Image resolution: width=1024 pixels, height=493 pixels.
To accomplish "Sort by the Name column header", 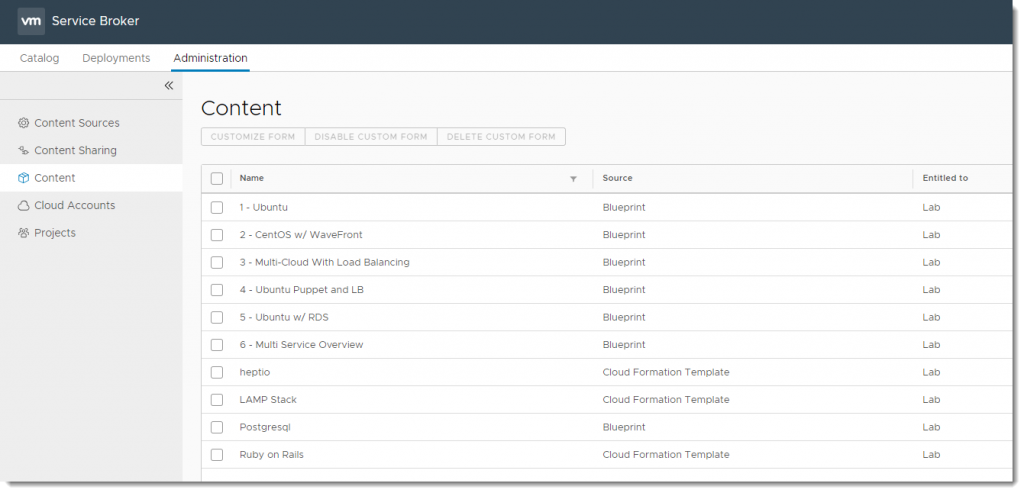I will pos(251,178).
